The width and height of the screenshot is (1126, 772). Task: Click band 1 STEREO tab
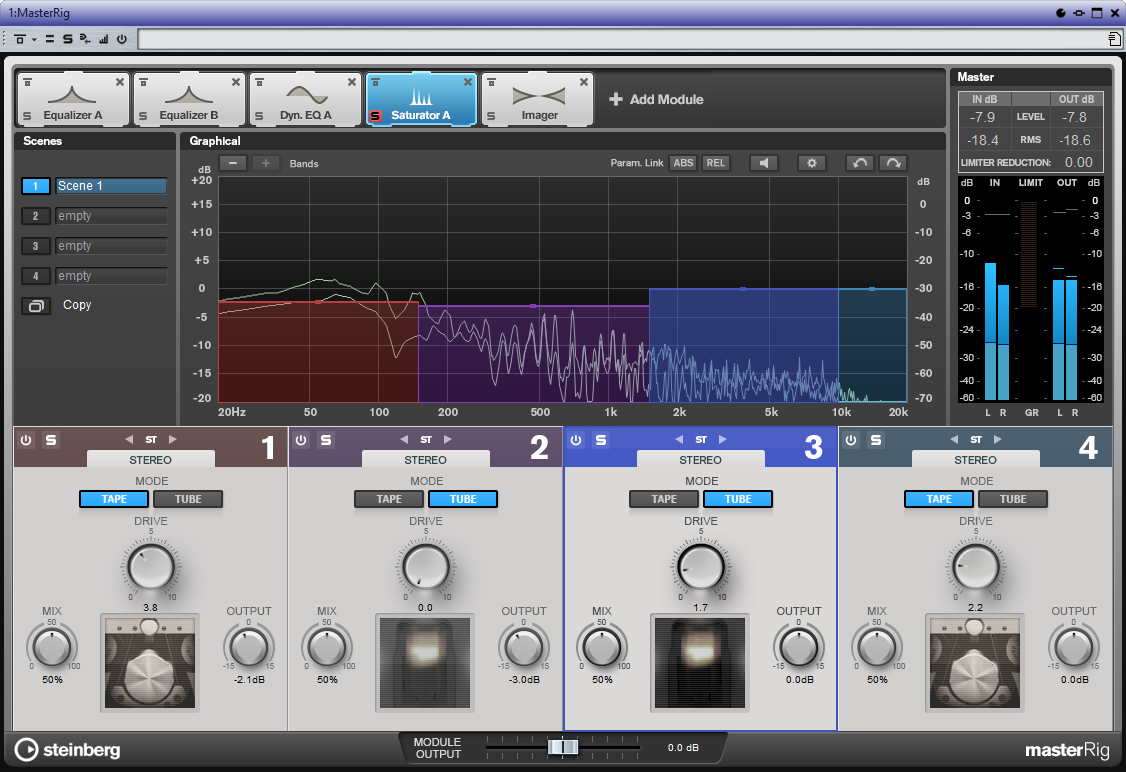pos(151,460)
